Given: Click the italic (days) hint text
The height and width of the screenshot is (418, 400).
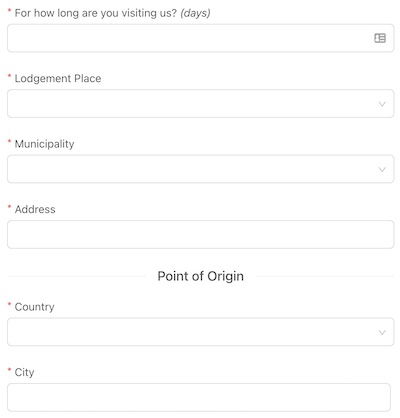Looking at the screenshot, I should click(x=195, y=13).
